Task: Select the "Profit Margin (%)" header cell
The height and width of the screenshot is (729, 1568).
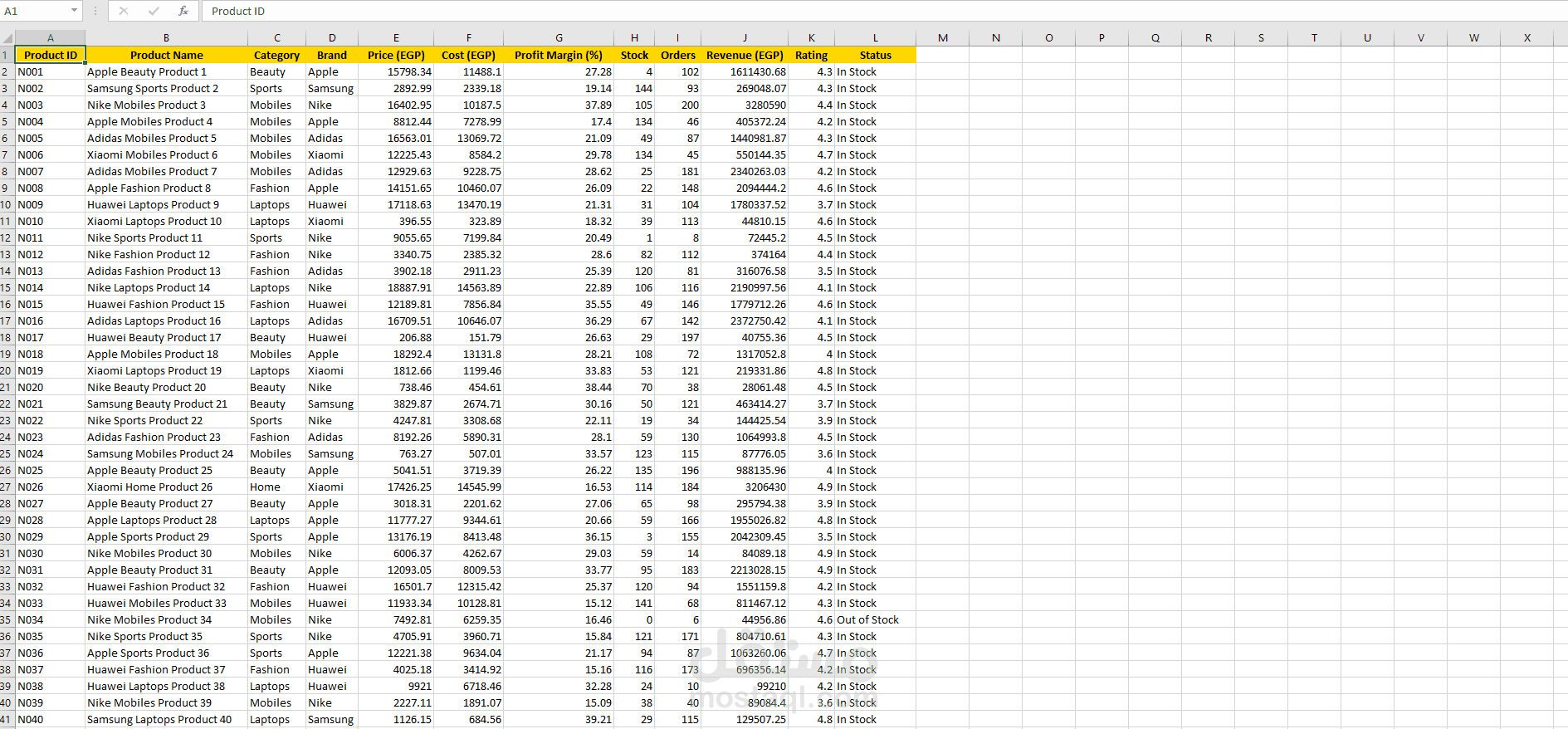Action: click(x=559, y=55)
